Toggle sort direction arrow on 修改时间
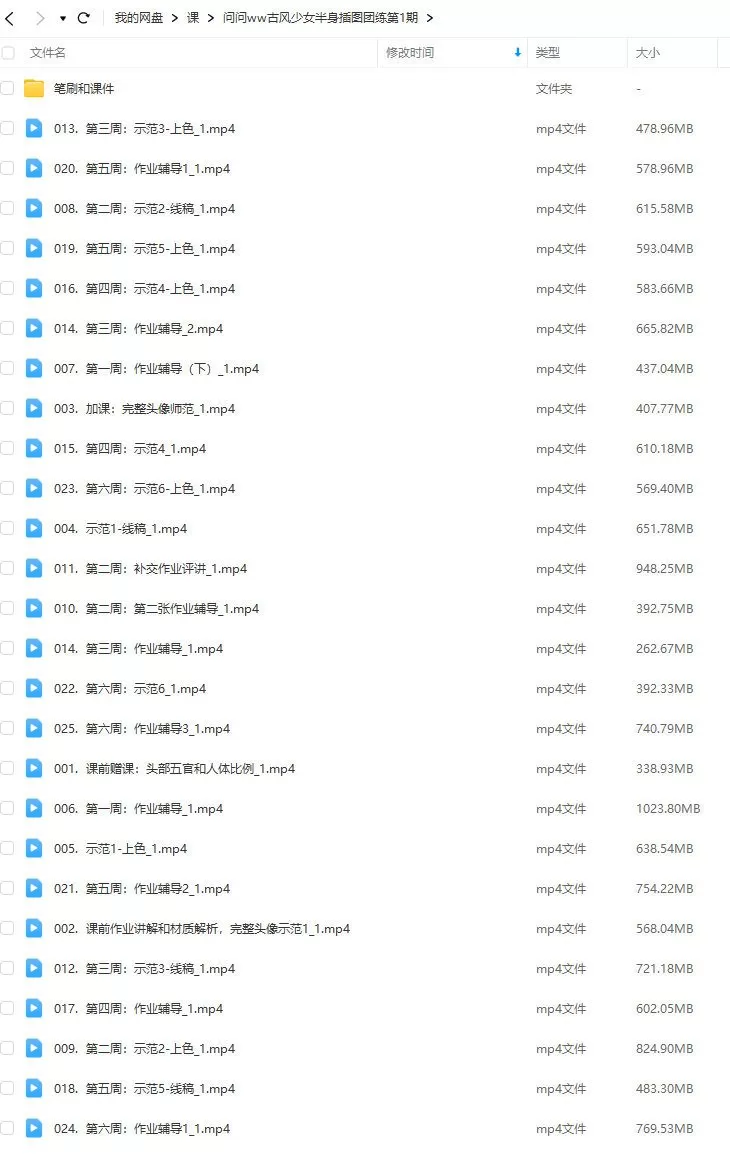Viewport: 730px width, 1156px height. click(518, 52)
